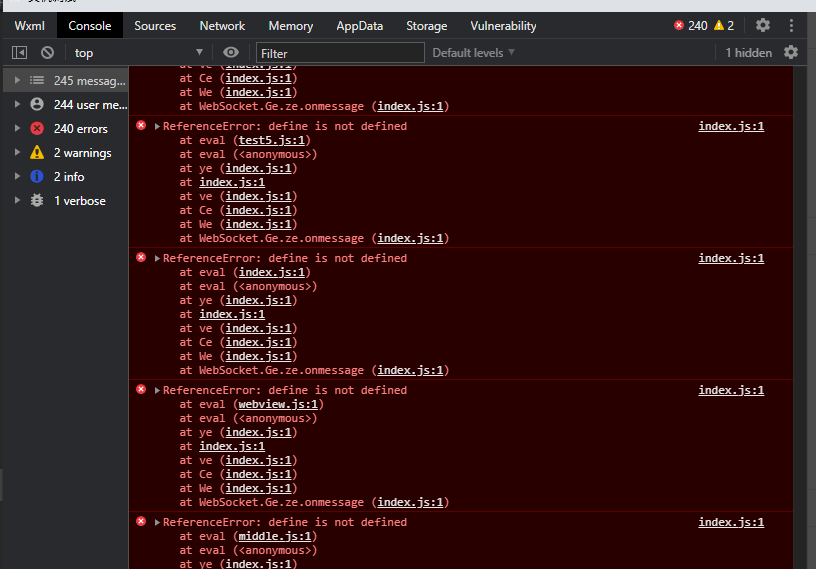
Task: Open the Storage tab
Action: tap(427, 26)
